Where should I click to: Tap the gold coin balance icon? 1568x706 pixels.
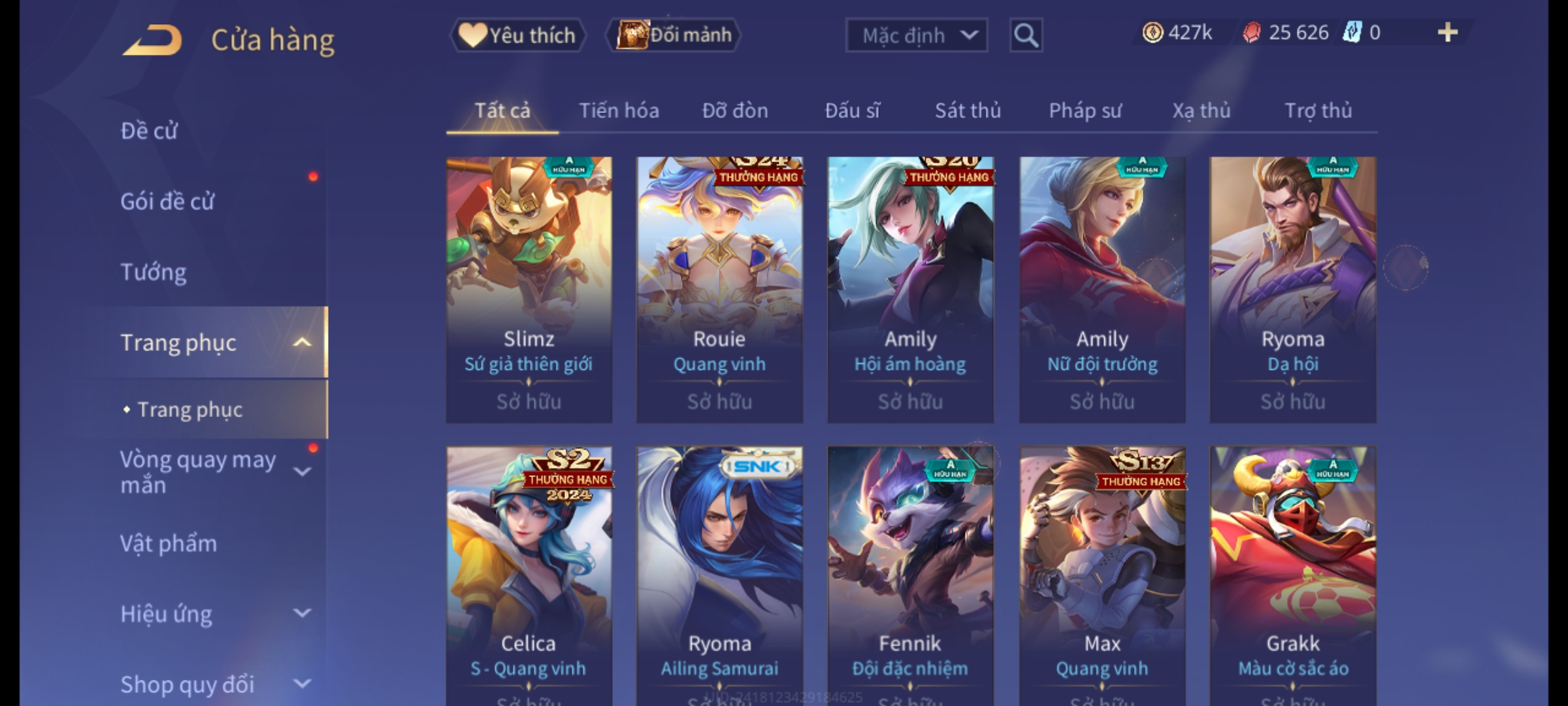coord(1152,33)
